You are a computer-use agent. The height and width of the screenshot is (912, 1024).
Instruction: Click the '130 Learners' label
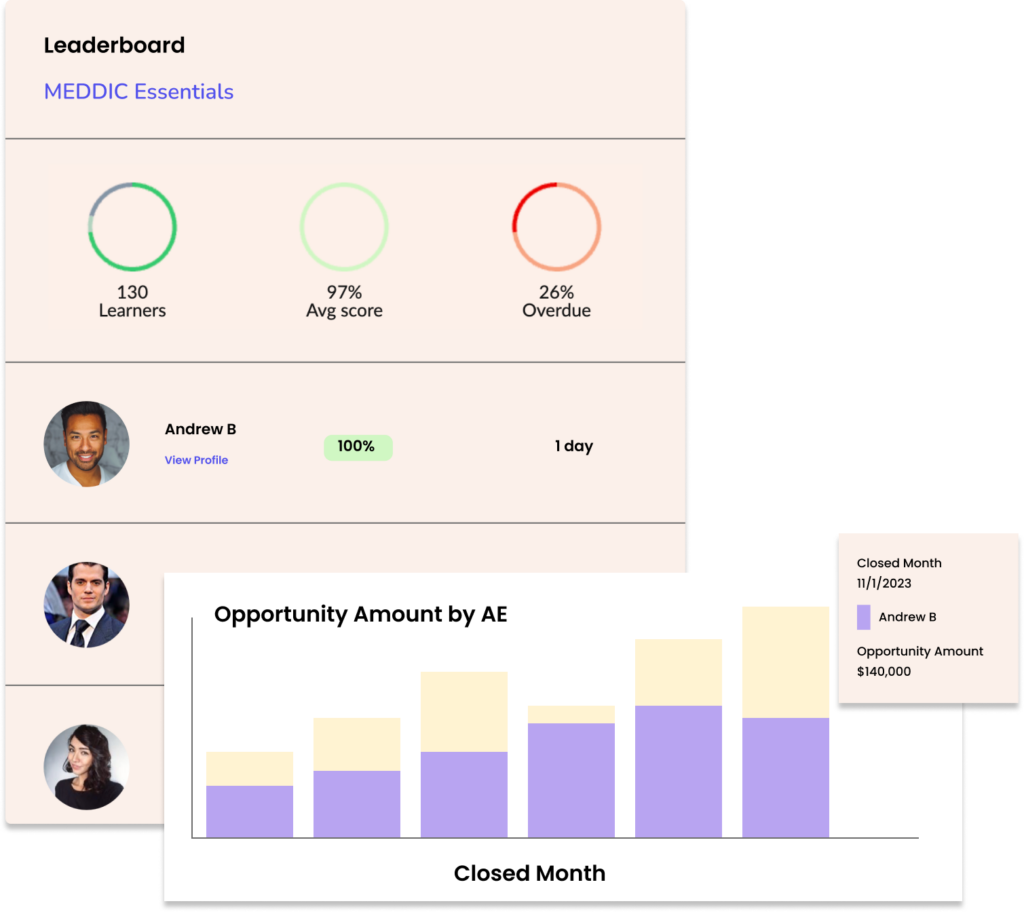point(132,301)
